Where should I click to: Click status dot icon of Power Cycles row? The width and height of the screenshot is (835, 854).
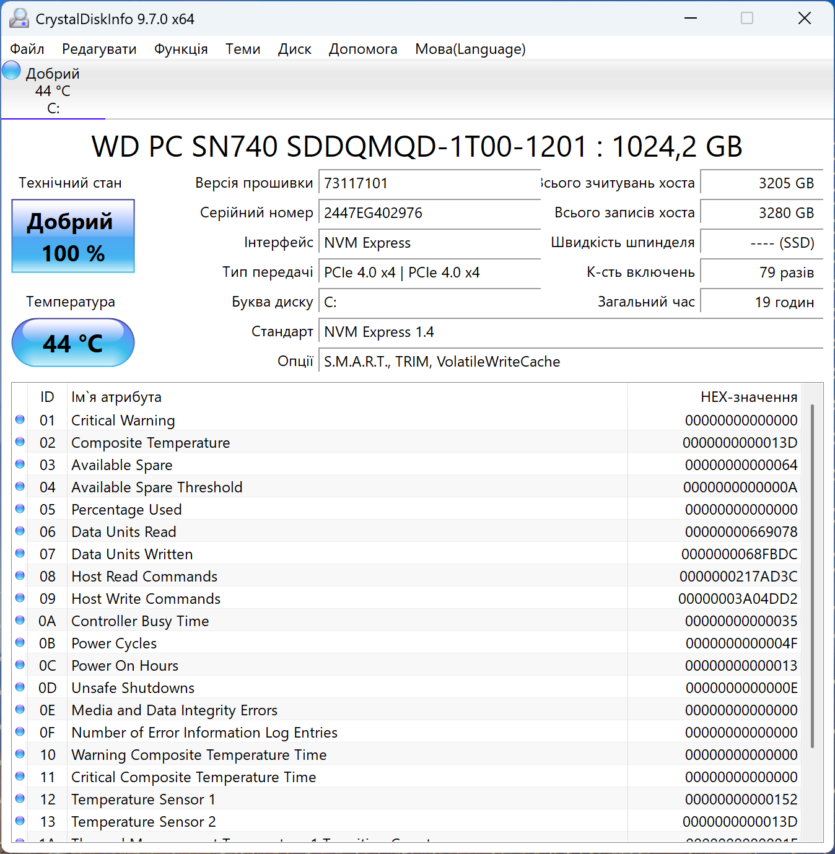[x=20, y=643]
